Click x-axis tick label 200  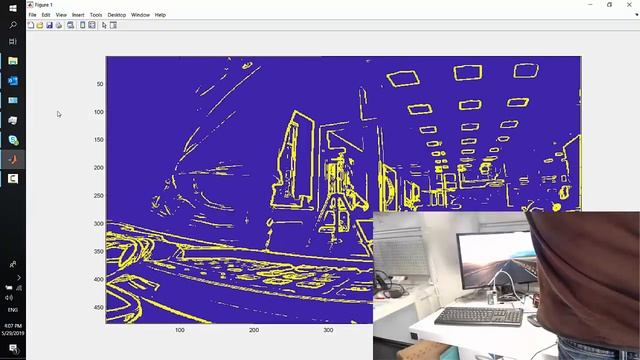coord(254,330)
